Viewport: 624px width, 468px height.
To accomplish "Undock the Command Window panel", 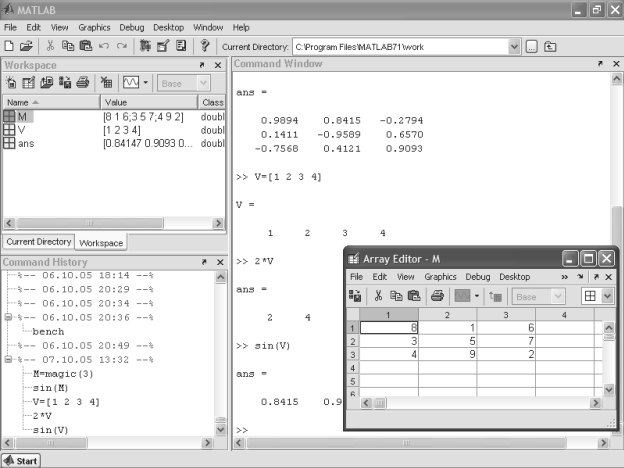I will coord(600,64).
